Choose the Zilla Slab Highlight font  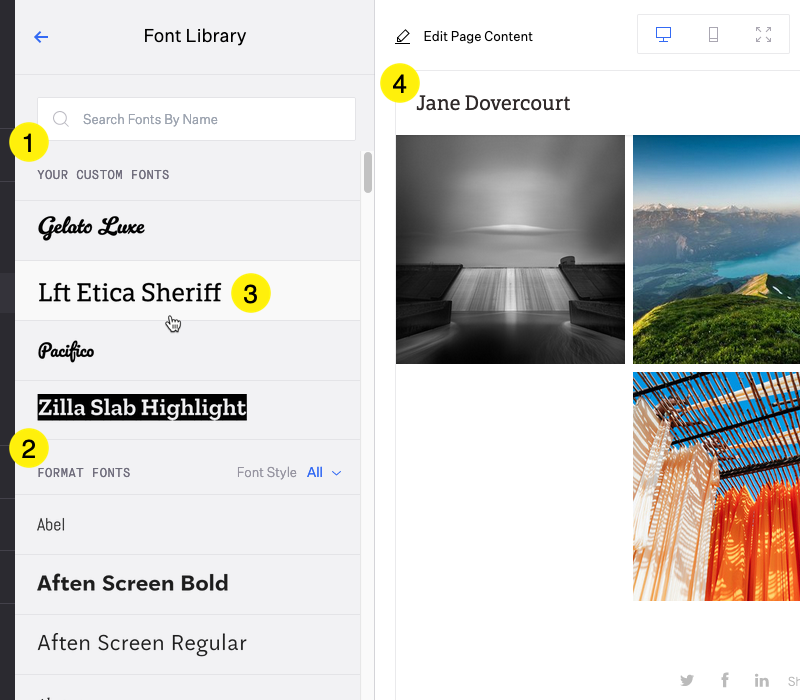click(x=188, y=410)
